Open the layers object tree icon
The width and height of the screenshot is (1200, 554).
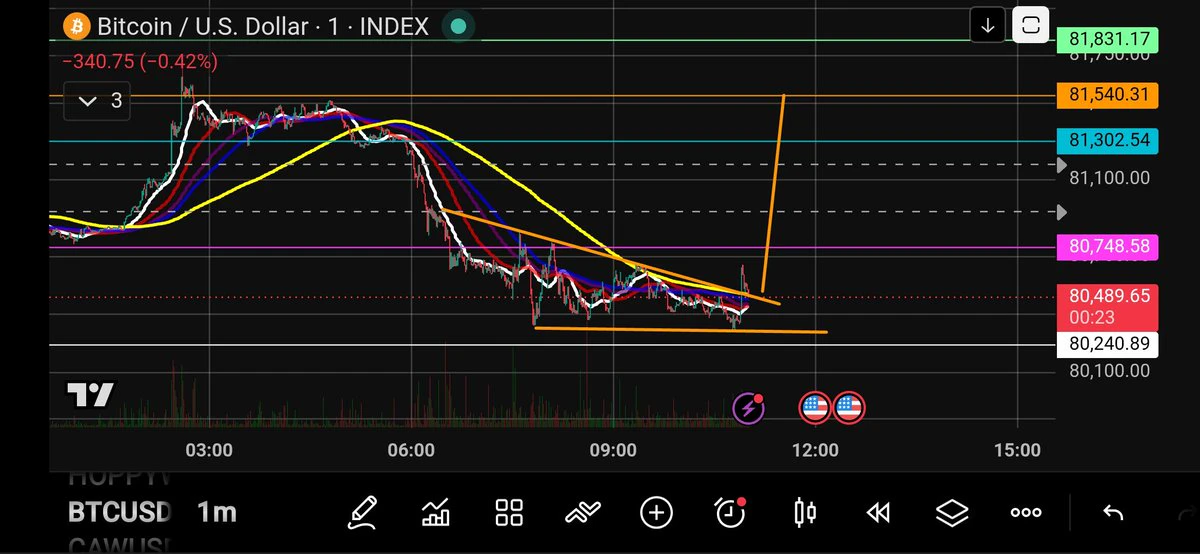coord(952,513)
